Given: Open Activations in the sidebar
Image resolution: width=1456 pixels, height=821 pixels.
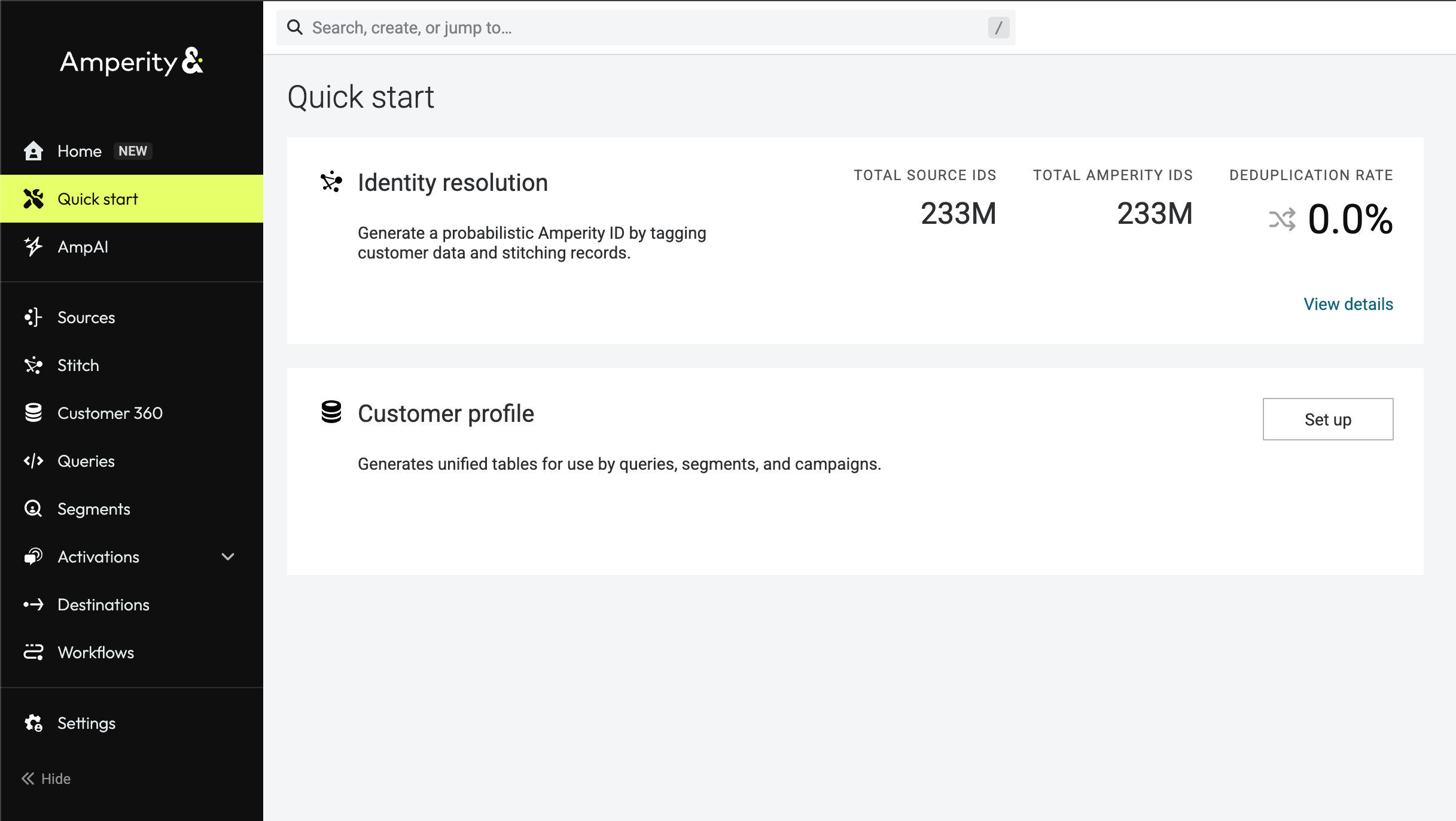Looking at the screenshot, I should pos(132,557).
